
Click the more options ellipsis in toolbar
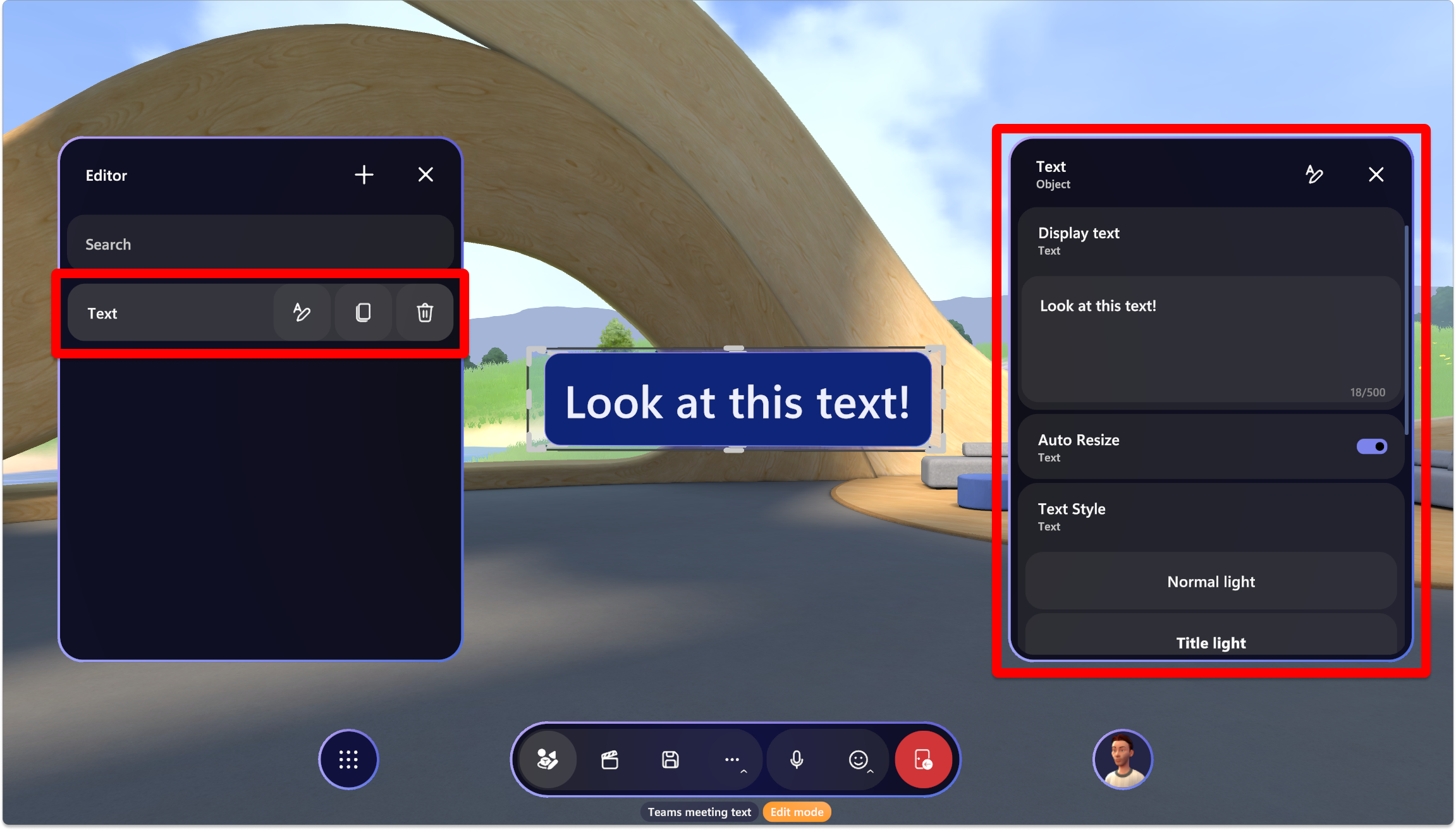tap(734, 760)
